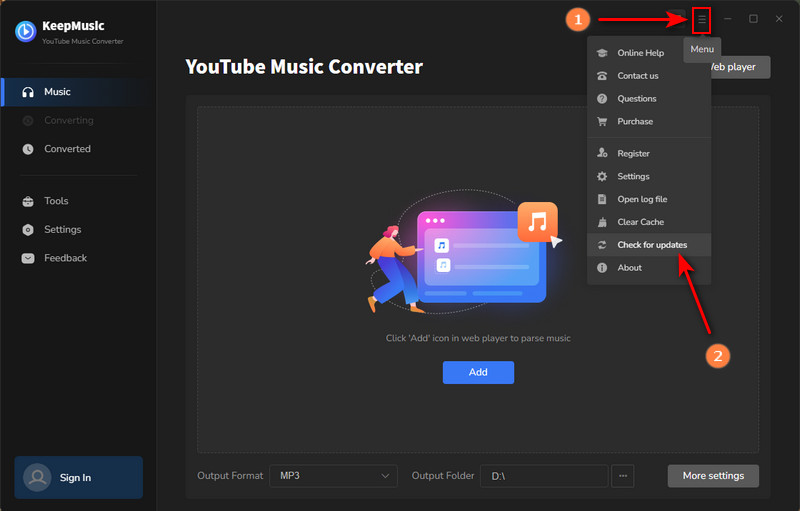Open the hamburger Menu icon

click(x=702, y=20)
